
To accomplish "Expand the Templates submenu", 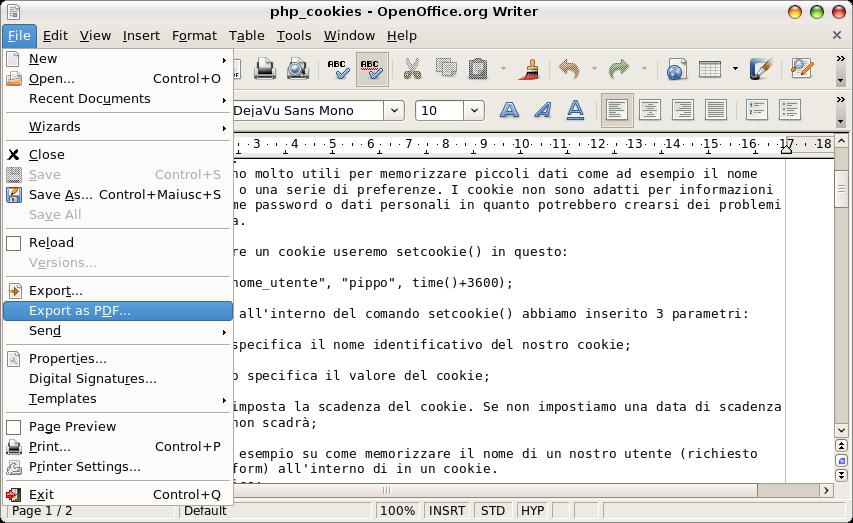I will pyautogui.click(x=118, y=399).
